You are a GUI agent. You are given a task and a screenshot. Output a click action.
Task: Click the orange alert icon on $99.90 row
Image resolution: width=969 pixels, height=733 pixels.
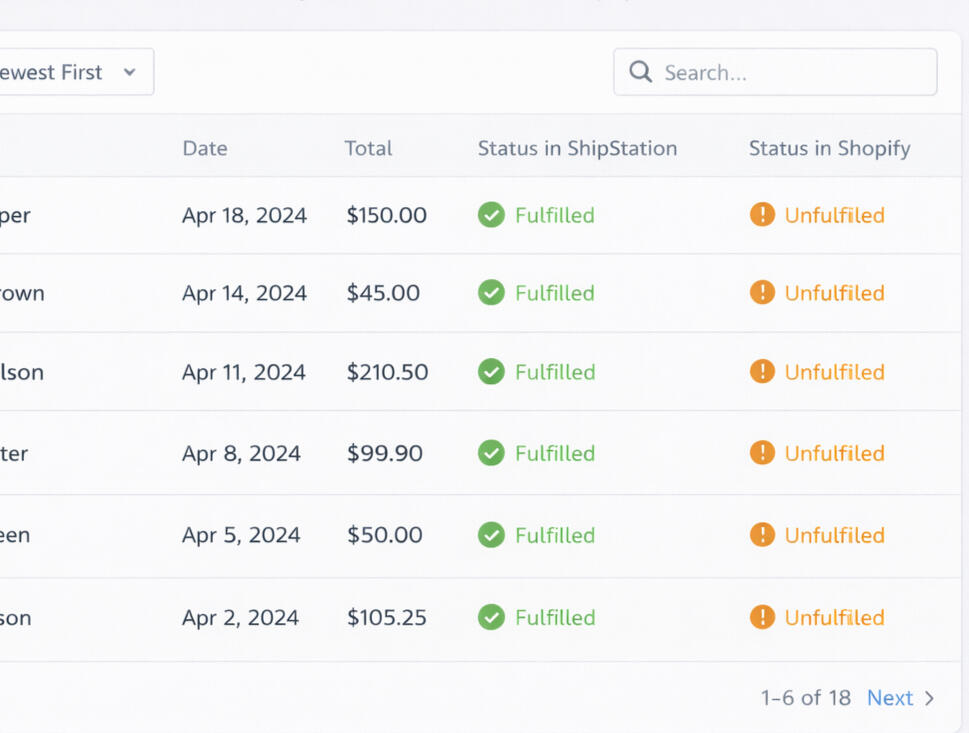pos(762,453)
